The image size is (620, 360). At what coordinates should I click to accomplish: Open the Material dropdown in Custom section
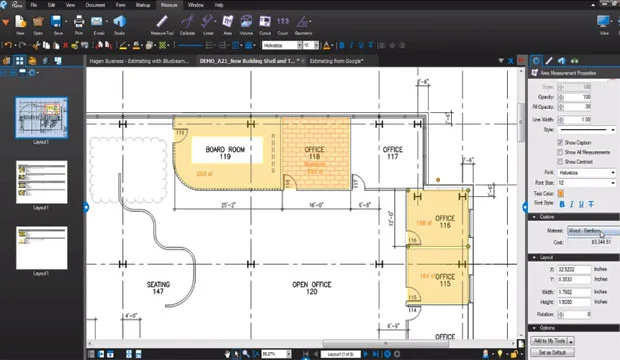(x=593, y=231)
